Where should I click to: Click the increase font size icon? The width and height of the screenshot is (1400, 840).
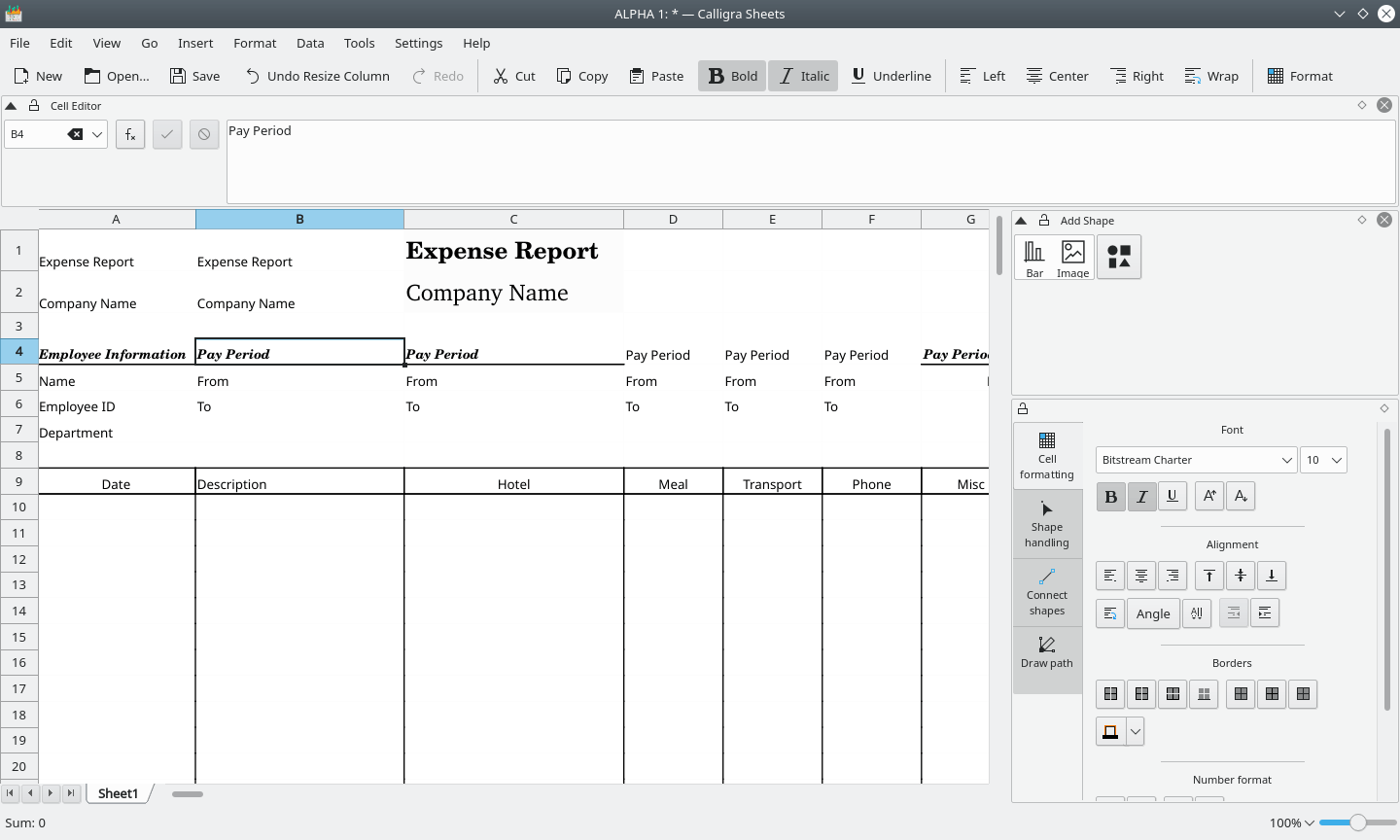click(x=1208, y=496)
